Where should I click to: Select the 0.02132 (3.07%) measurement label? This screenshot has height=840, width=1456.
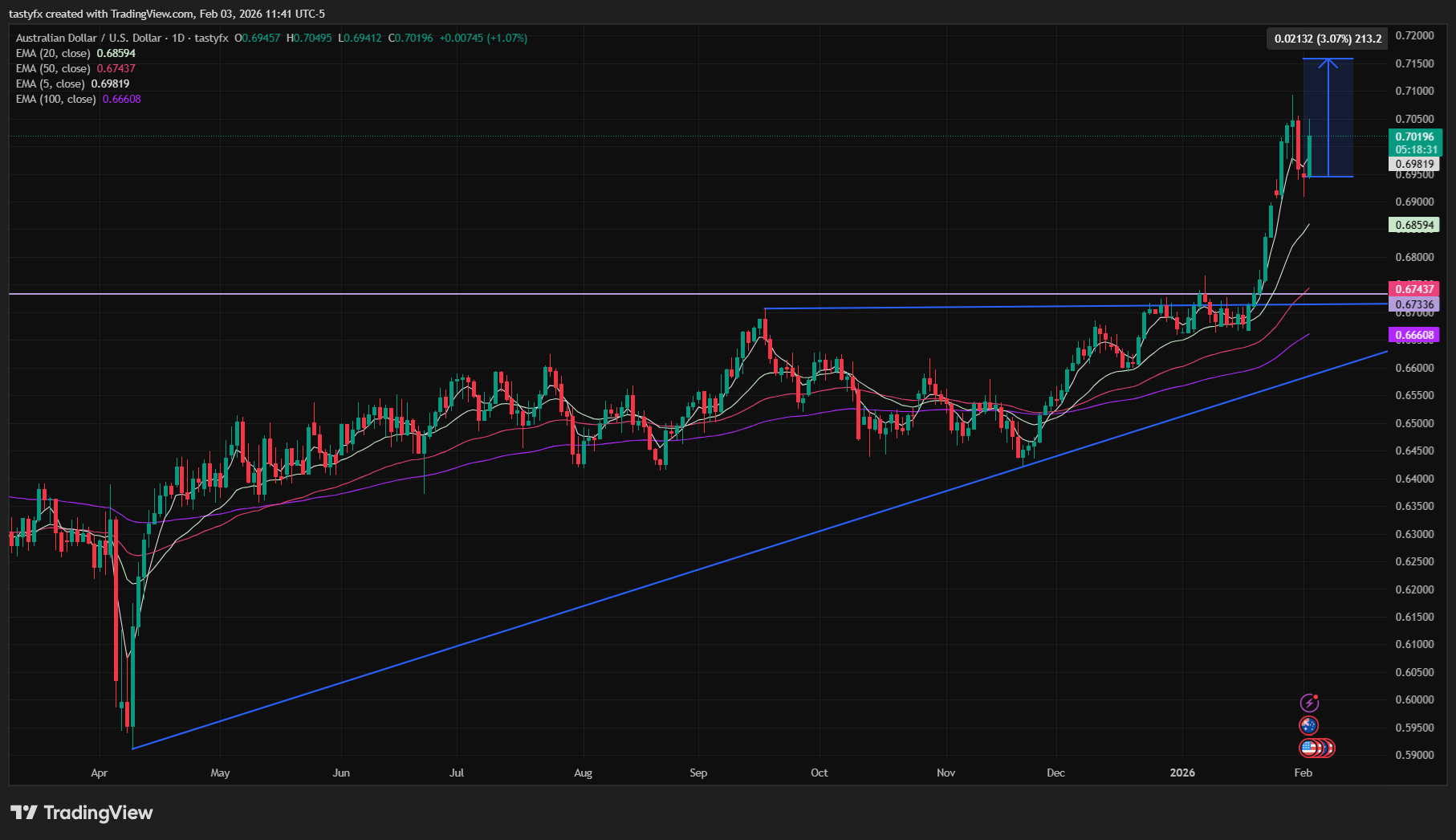click(x=1328, y=38)
